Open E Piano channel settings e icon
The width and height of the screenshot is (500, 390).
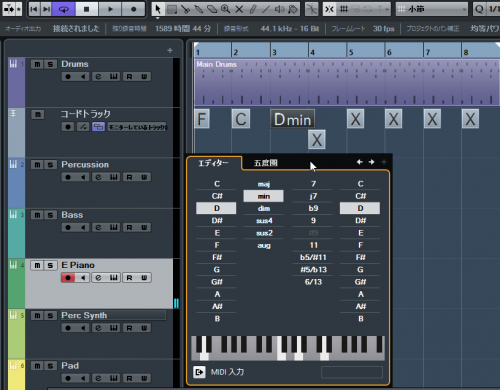pyautogui.click(x=98, y=278)
